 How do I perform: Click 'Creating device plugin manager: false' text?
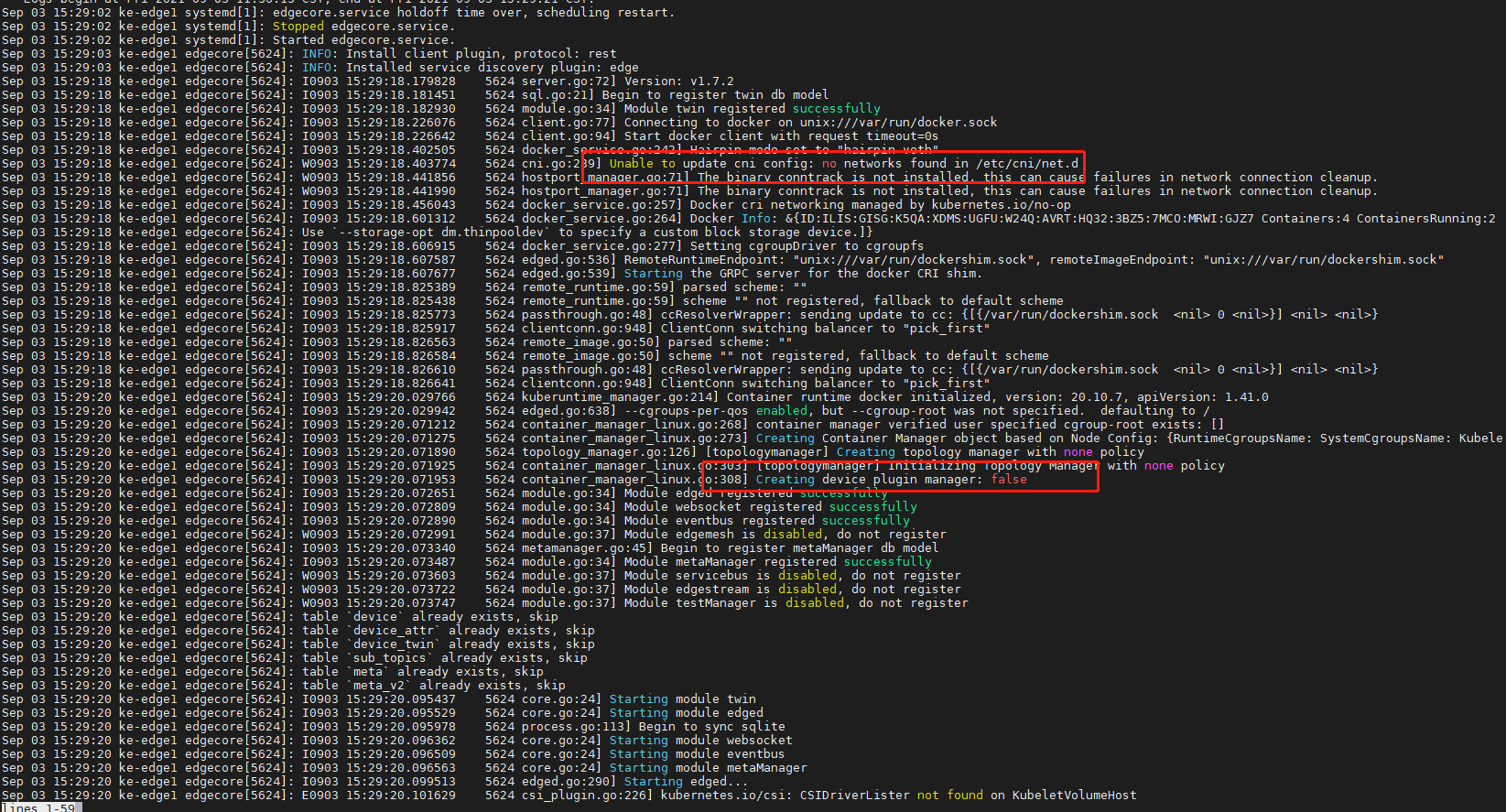click(x=891, y=480)
